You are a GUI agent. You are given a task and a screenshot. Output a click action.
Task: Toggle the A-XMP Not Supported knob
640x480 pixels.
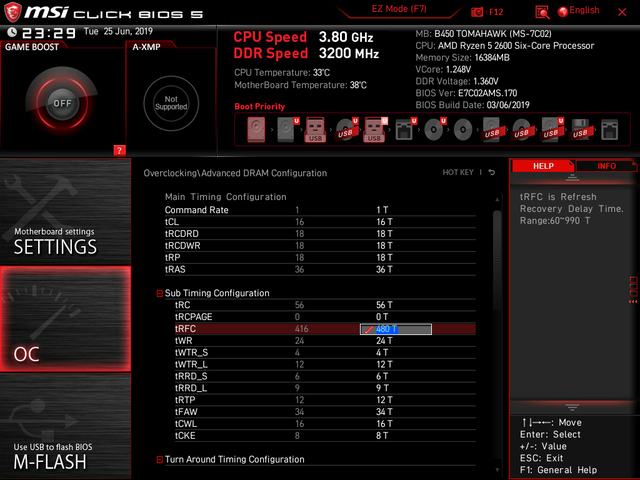tap(171, 103)
